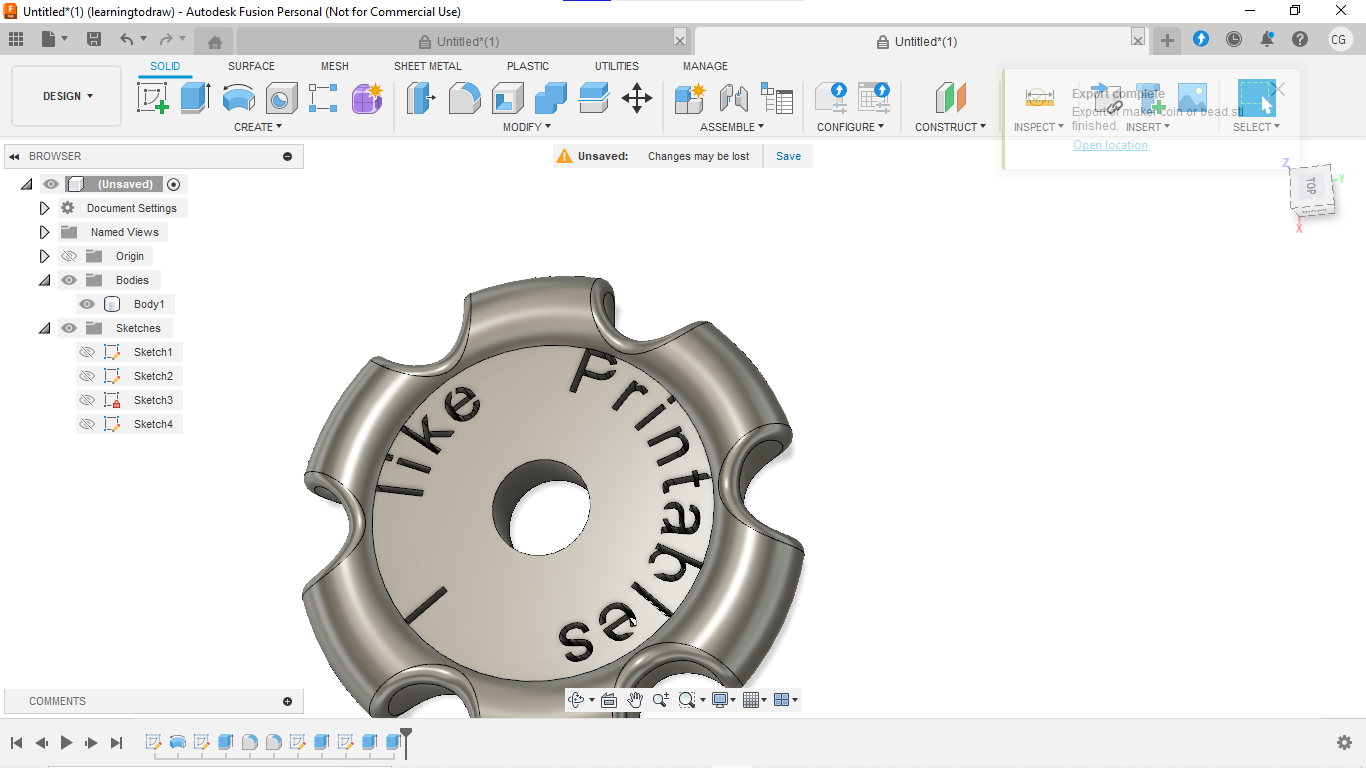The width and height of the screenshot is (1366, 768).
Task: Expand the Document Settings tree node
Action: [x=44, y=208]
